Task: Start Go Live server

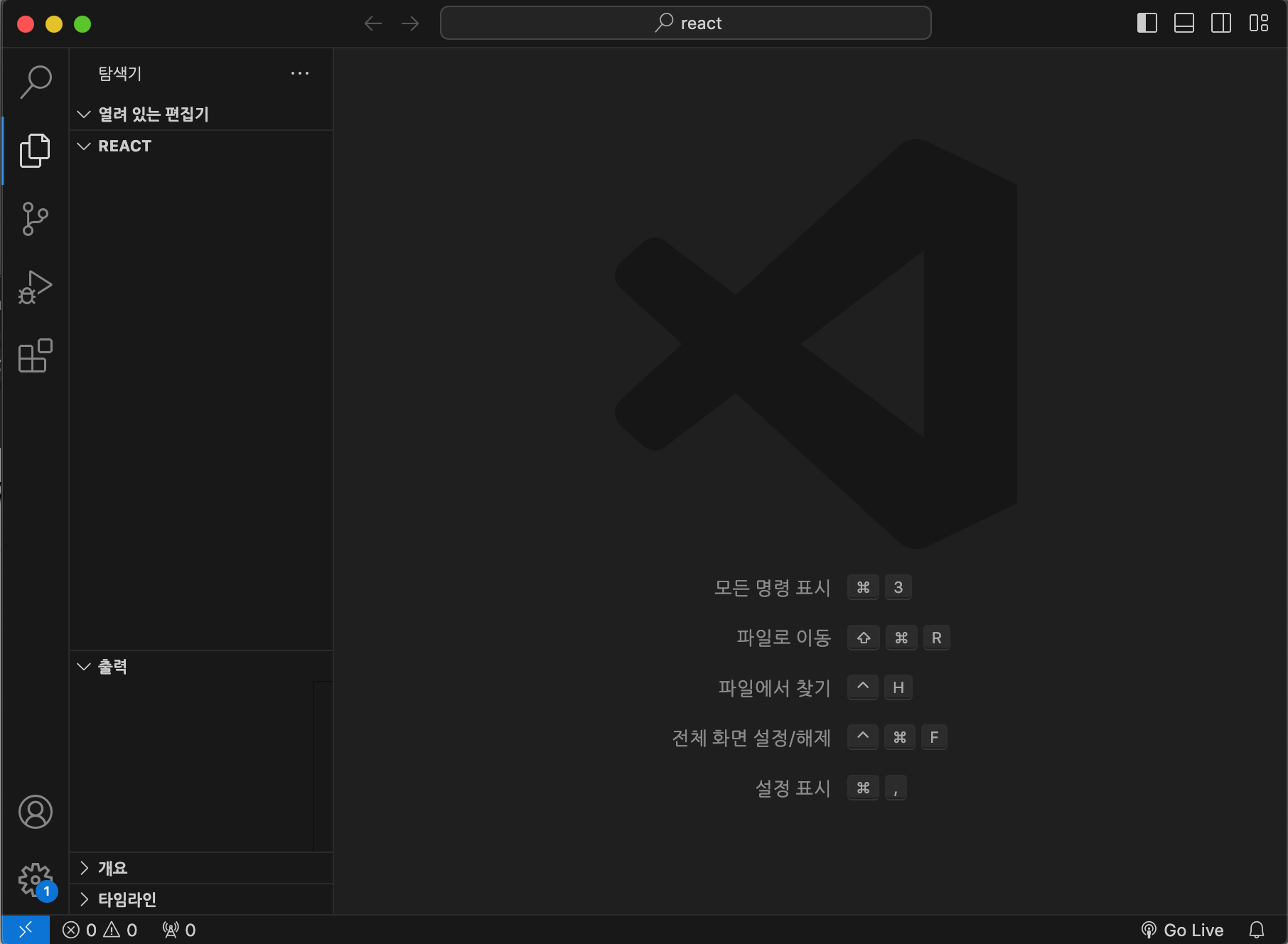Action: coord(1183,930)
